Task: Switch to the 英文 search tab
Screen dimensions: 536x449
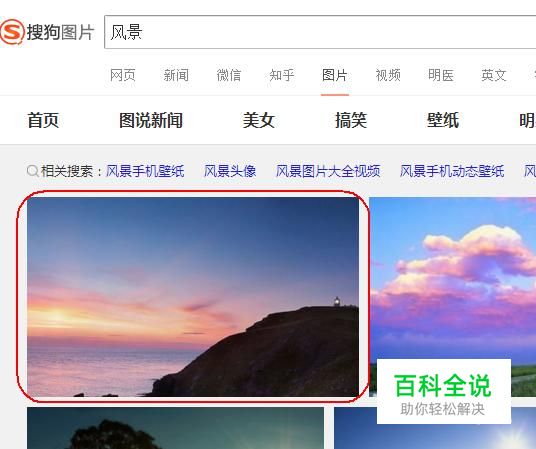Action: 494,75
